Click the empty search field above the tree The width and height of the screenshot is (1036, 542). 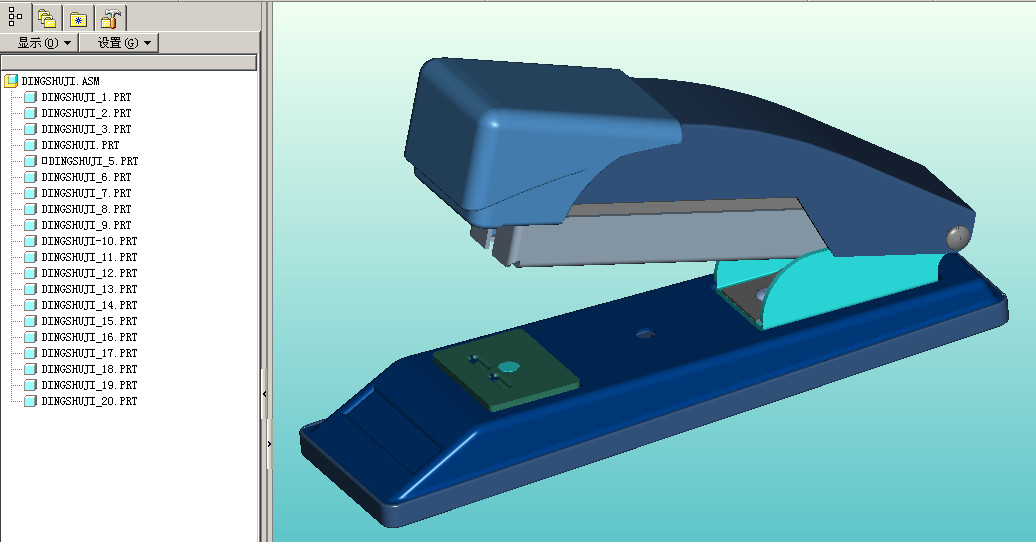pyautogui.click(x=129, y=62)
